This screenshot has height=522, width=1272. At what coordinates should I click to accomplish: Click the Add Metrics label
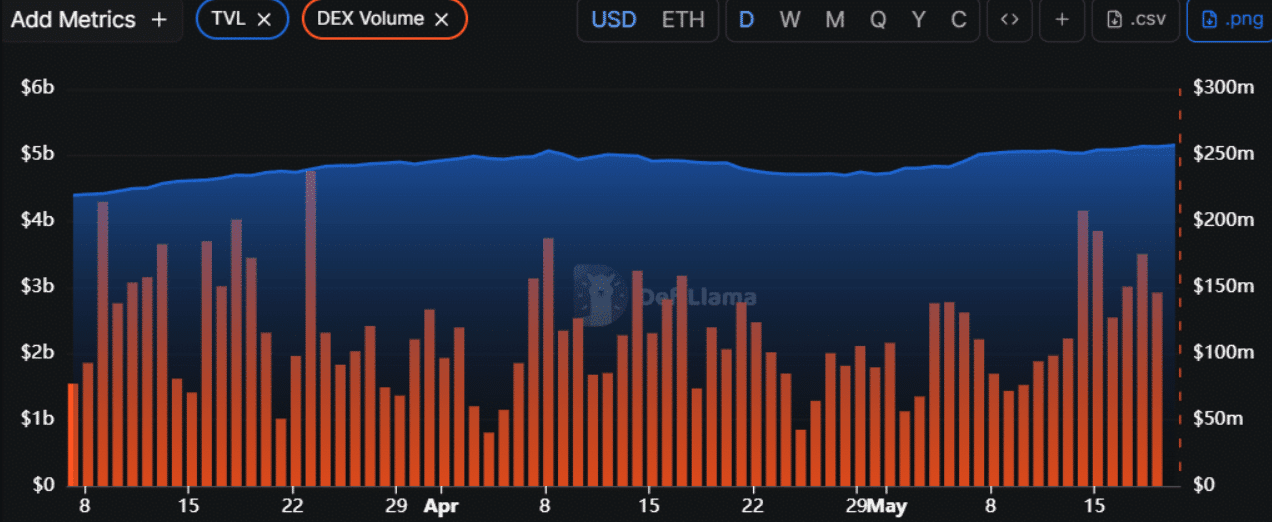pos(71,20)
